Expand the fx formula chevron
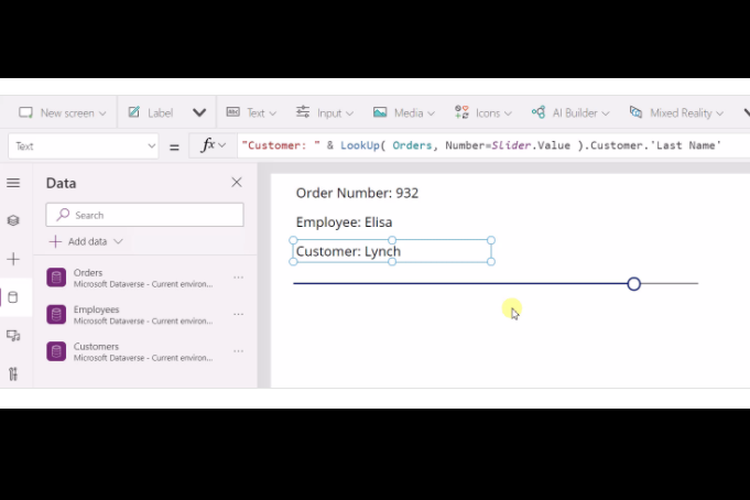This screenshot has height=500, width=750. [222, 146]
